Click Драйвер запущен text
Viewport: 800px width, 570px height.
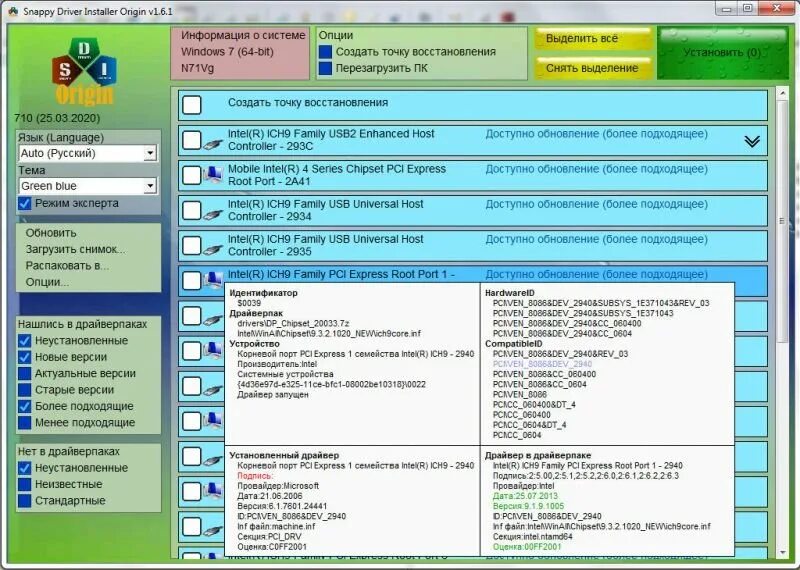tap(273, 394)
